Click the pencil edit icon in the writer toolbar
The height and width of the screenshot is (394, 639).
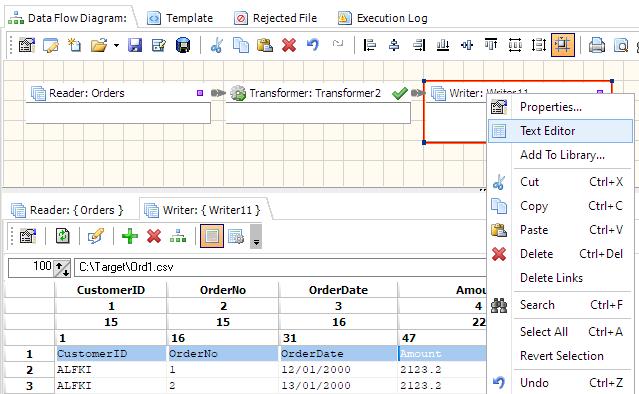[x=95, y=236]
